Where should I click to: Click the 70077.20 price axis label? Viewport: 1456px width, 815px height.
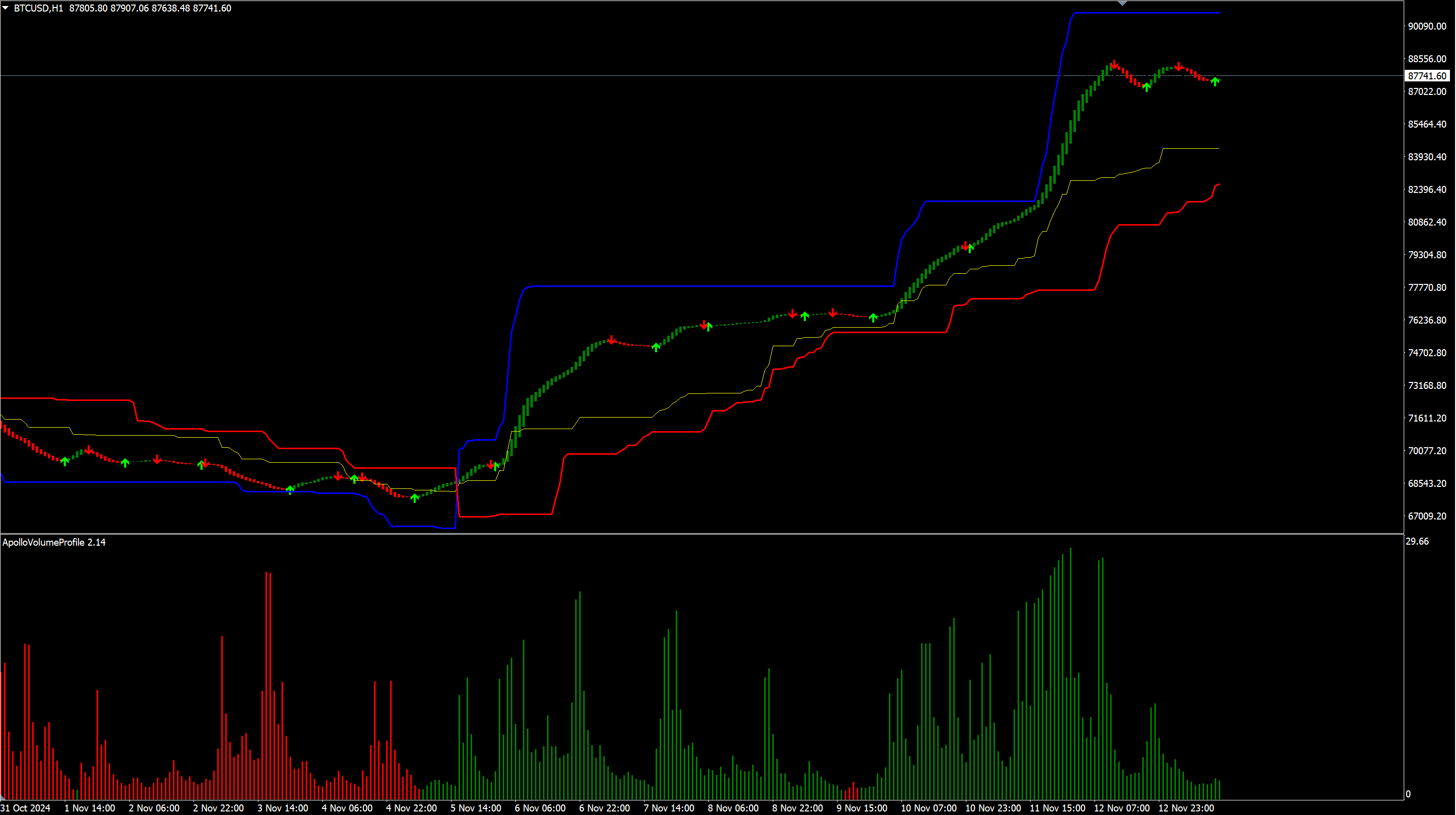(1427, 451)
